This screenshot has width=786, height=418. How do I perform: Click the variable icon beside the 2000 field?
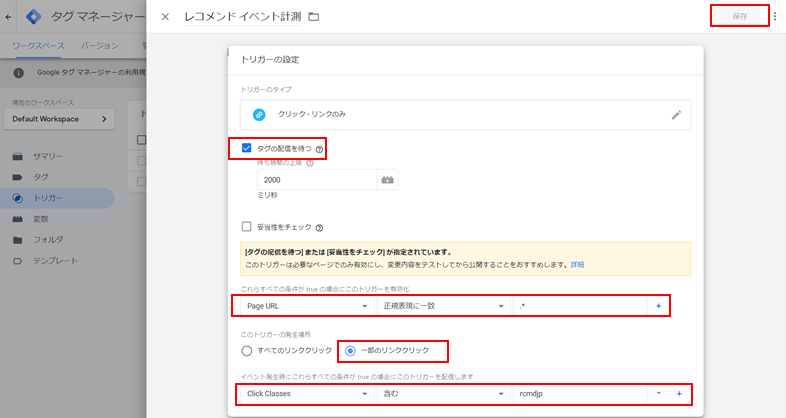tap(387, 179)
